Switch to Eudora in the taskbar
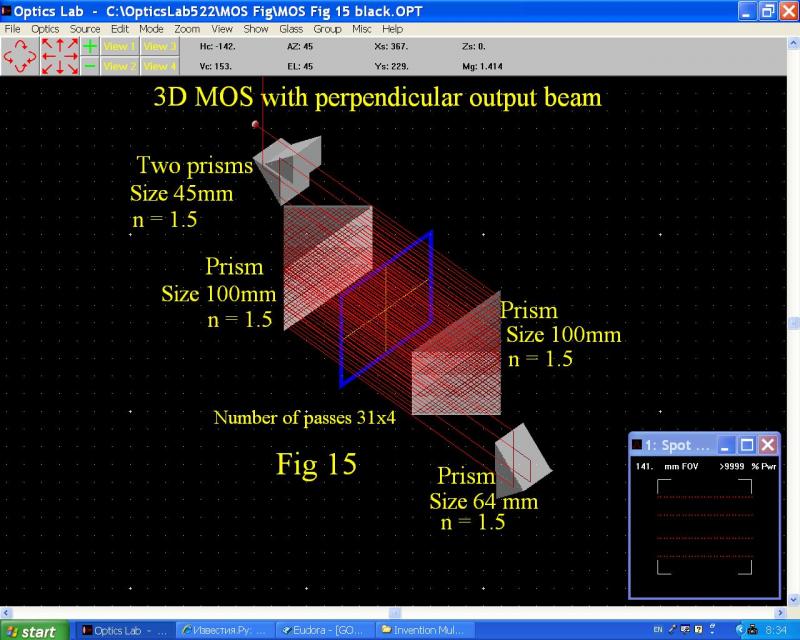Image resolution: width=800 pixels, height=640 pixels. 325,631
